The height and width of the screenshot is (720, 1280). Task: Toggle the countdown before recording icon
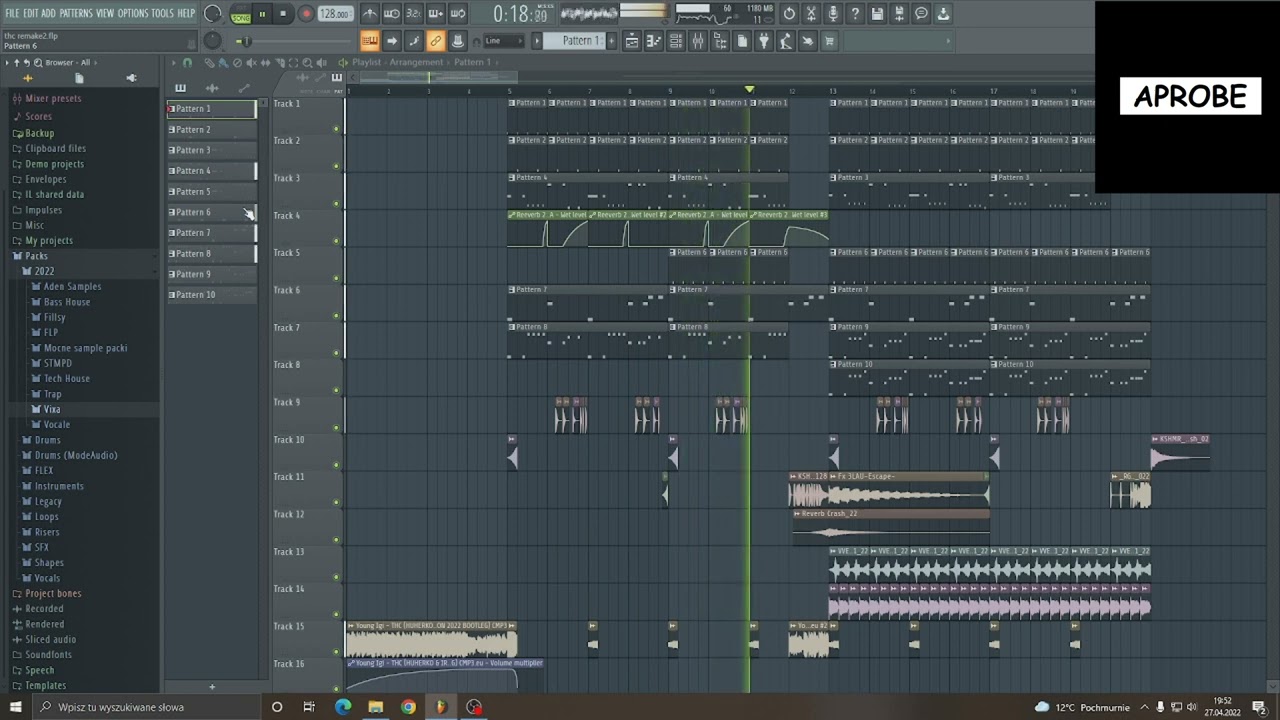(x=414, y=14)
